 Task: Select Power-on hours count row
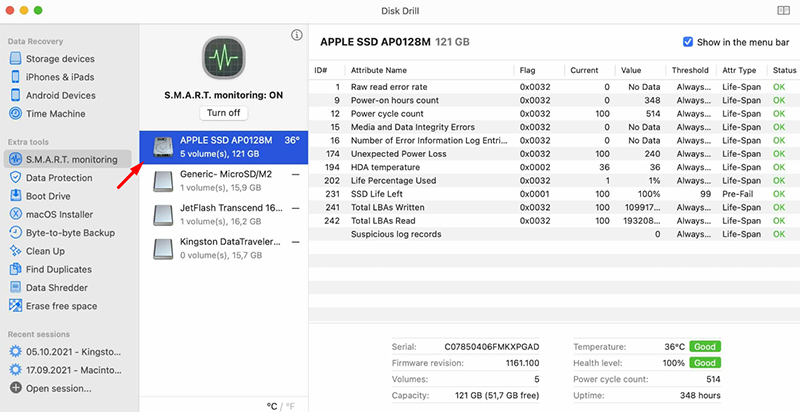pyautogui.click(x=554, y=100)
